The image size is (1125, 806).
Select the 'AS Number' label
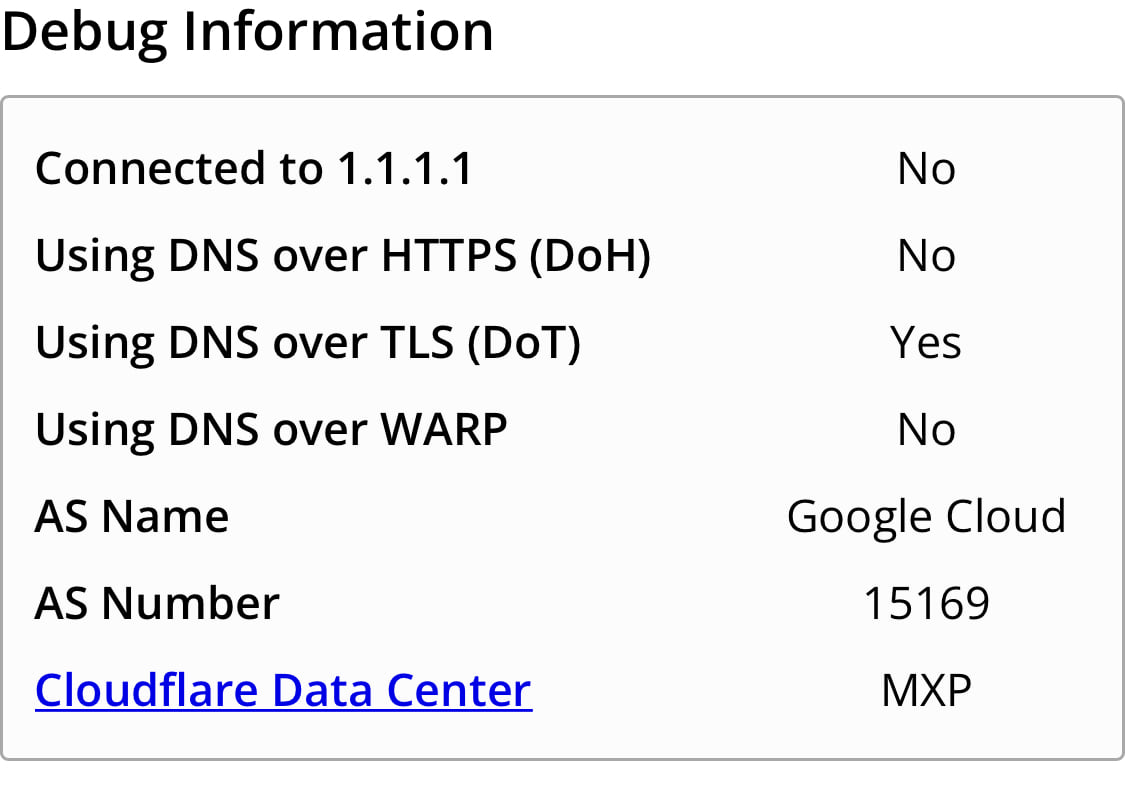(x=157, y=604)
